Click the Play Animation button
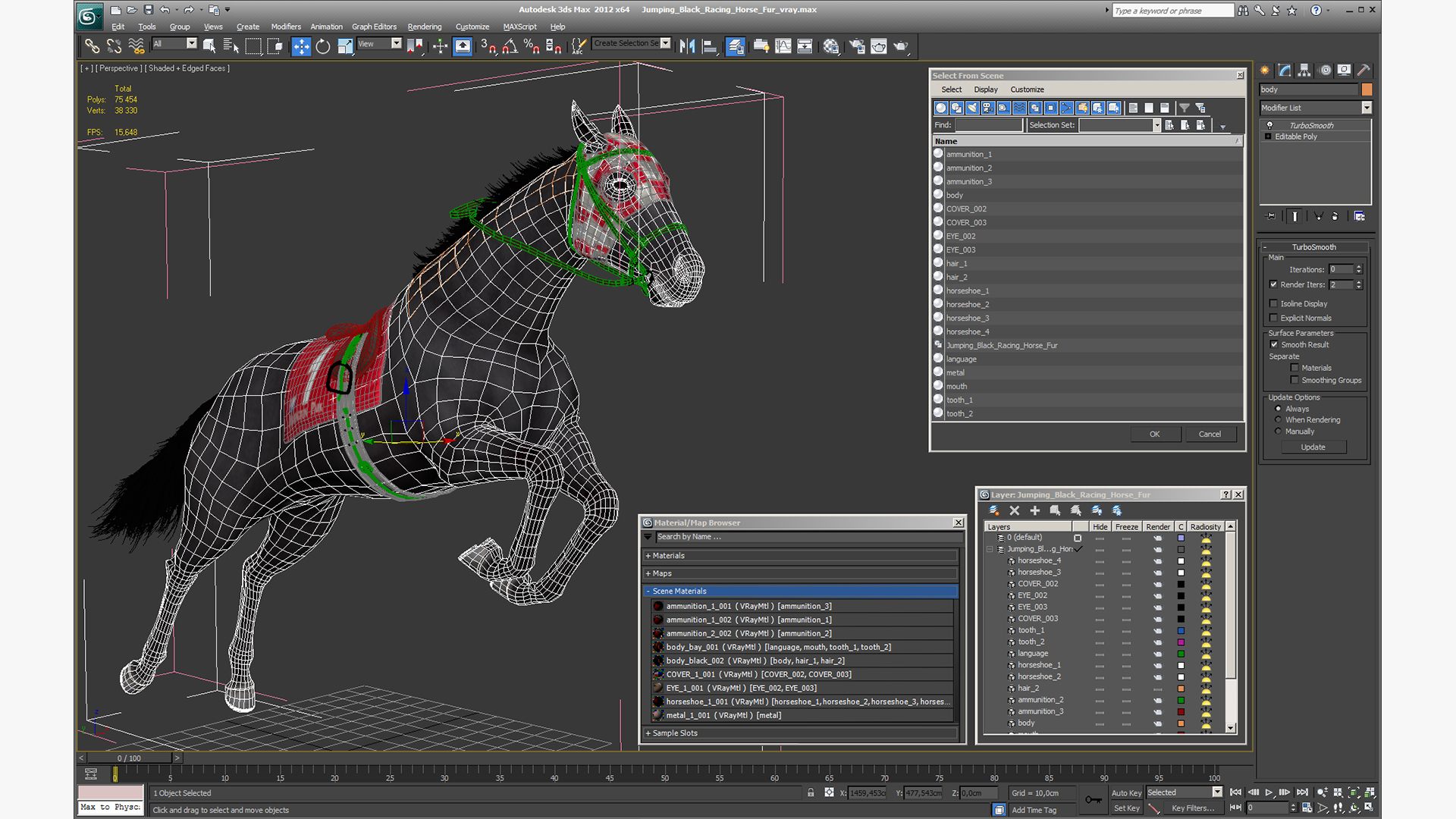The width and height of the screenshot is (1456, 819). 1269,792
